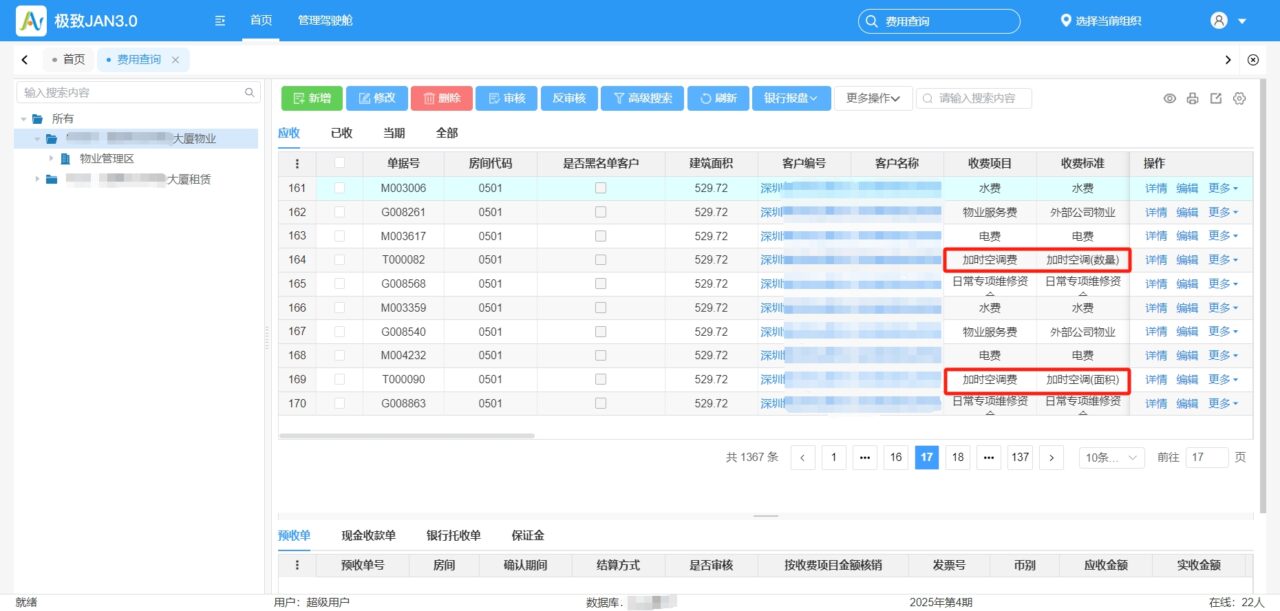Click the export icon above table
This screenshot has width=1280, height=611.
1216,98
